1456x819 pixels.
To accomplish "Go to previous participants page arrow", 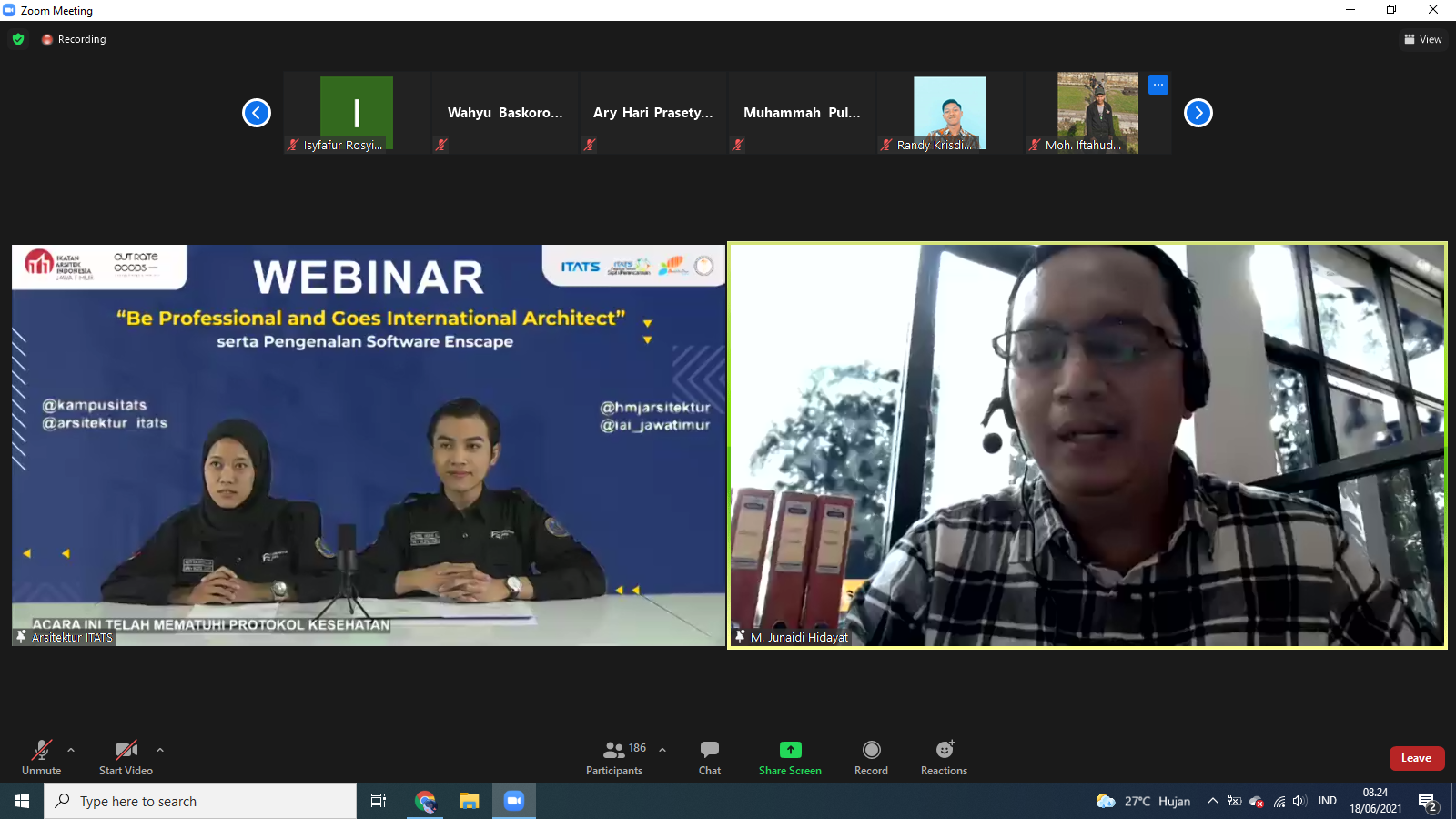I will 257,113.
